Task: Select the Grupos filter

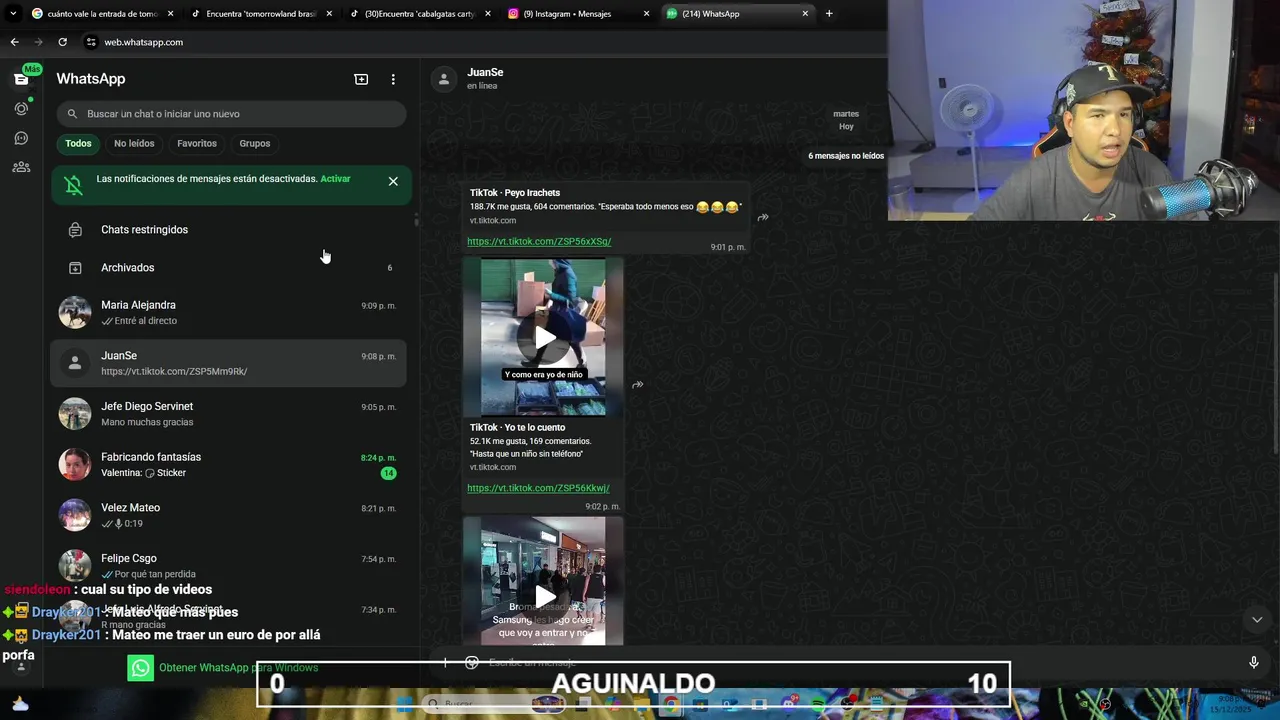Action: point(255,144)
